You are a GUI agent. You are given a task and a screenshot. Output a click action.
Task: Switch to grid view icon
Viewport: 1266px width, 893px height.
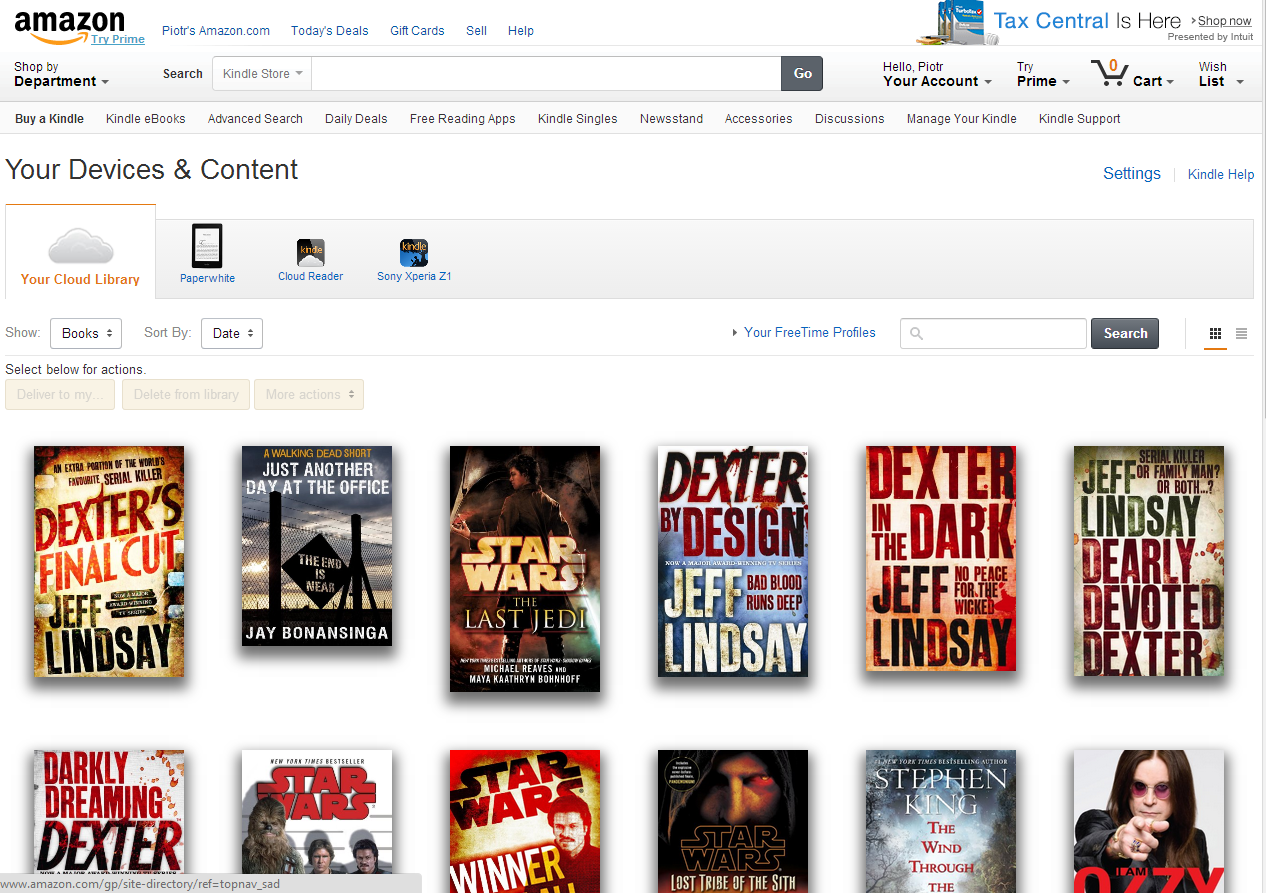[x=1215, y=334]
